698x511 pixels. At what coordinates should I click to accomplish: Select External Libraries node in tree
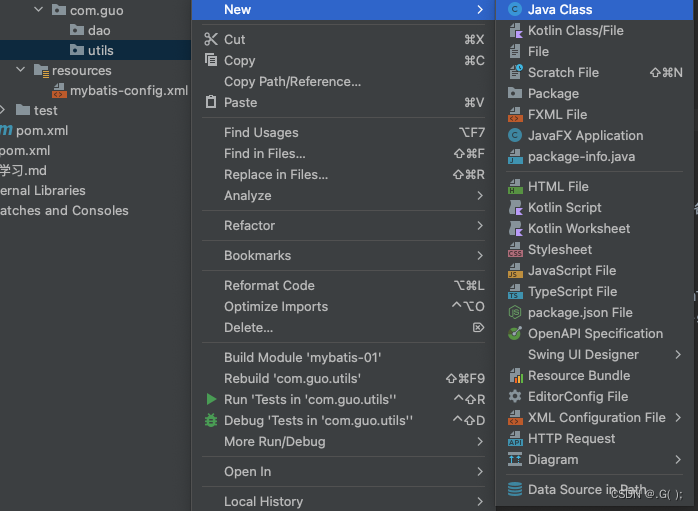(x=43, y=191)
